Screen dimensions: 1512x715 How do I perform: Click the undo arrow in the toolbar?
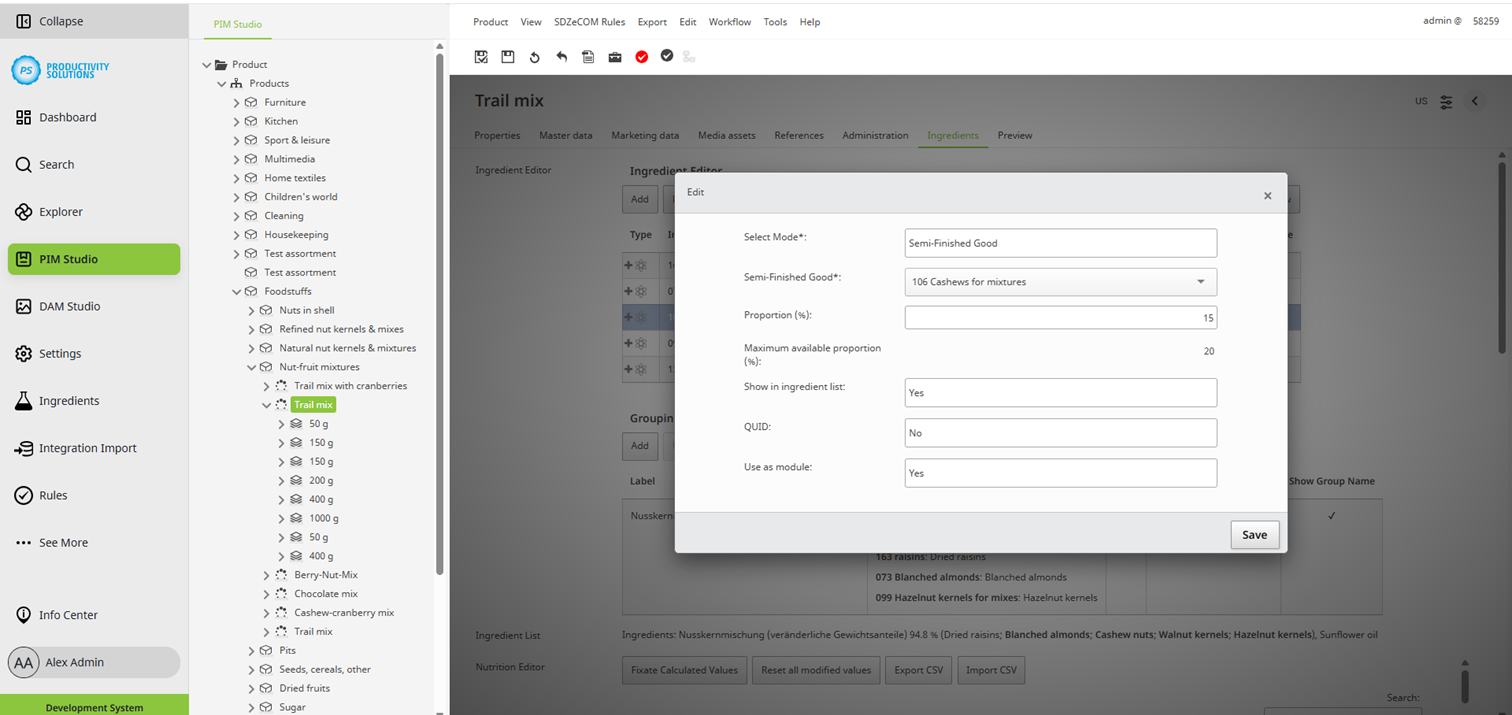click(561, 57)
